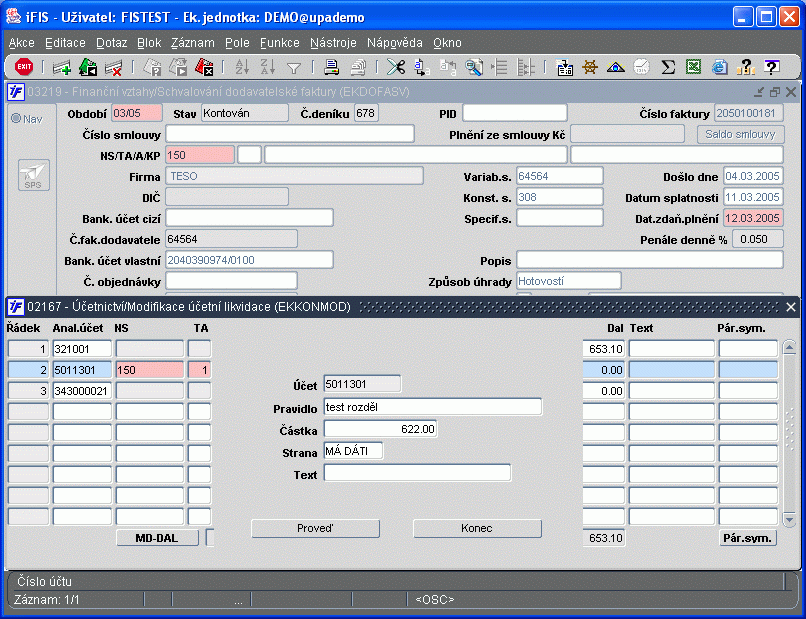806x619 pixels.
Task: Click the sigma sum icon
Action: [668, 67]
